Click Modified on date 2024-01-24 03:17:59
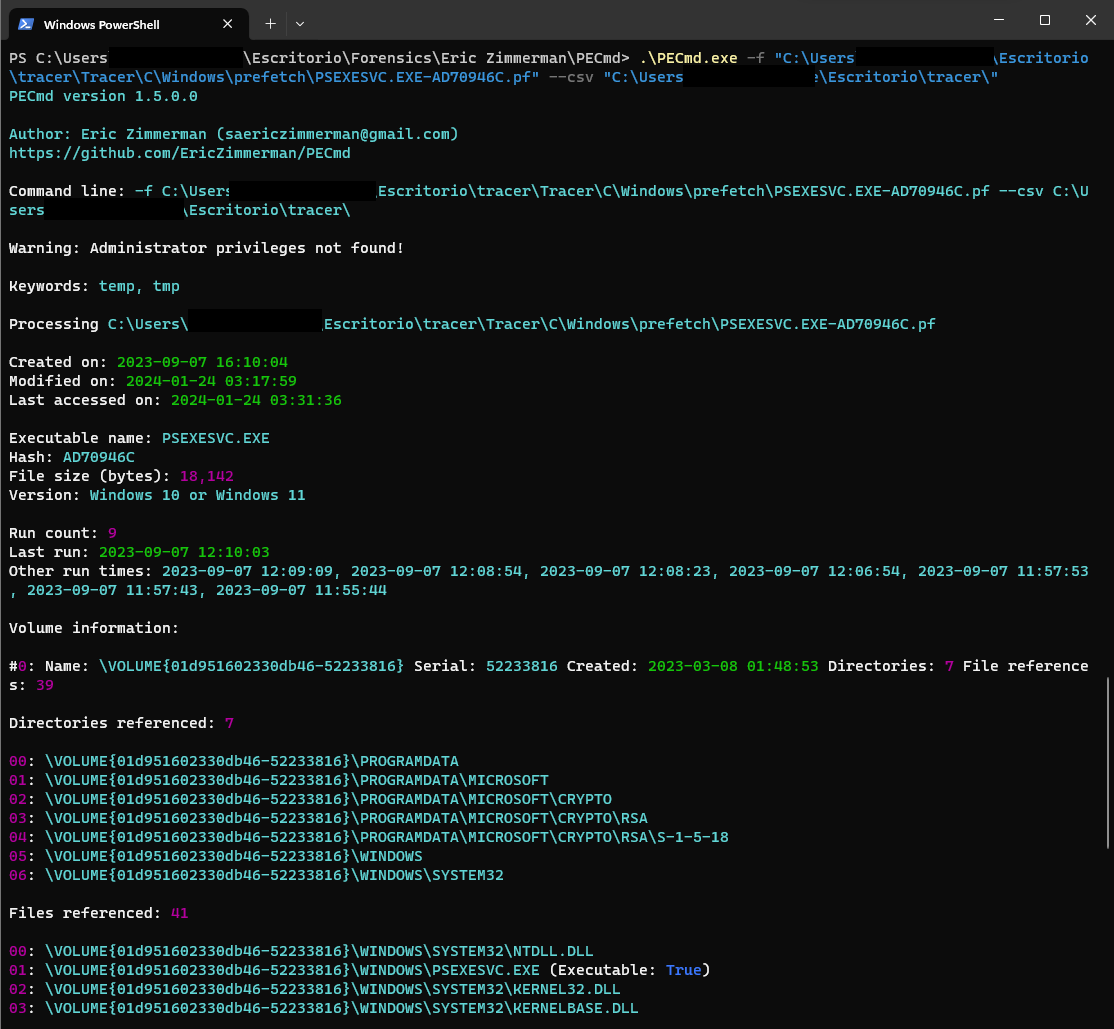This screenshot has width=1114, height=1029. (211, 381)
